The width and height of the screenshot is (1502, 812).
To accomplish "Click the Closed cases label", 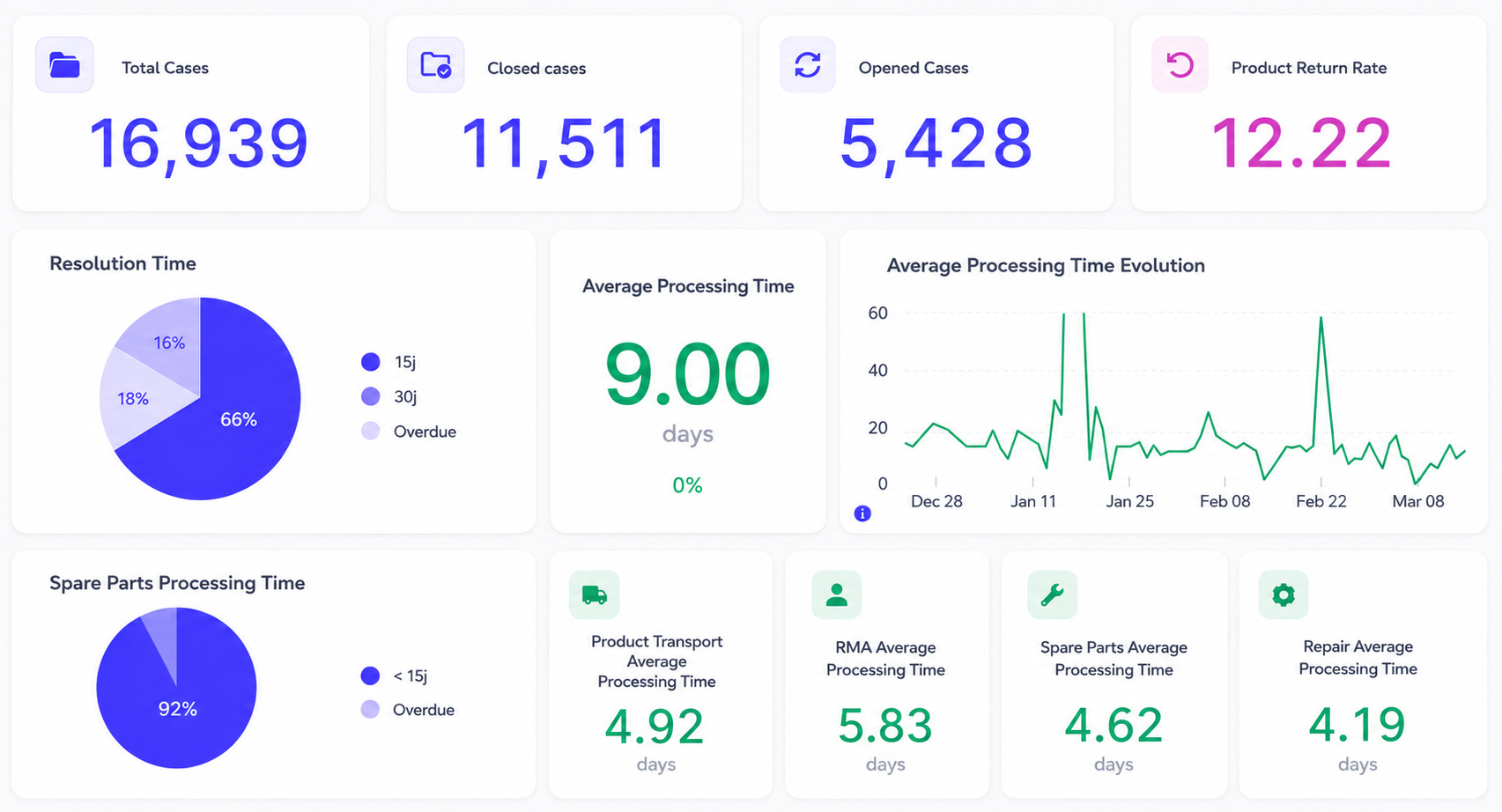I will (536, 69).
